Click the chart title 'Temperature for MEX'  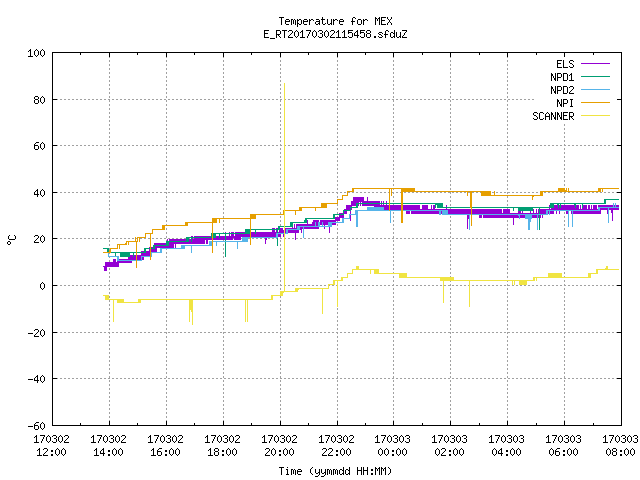tap(335, 21)
